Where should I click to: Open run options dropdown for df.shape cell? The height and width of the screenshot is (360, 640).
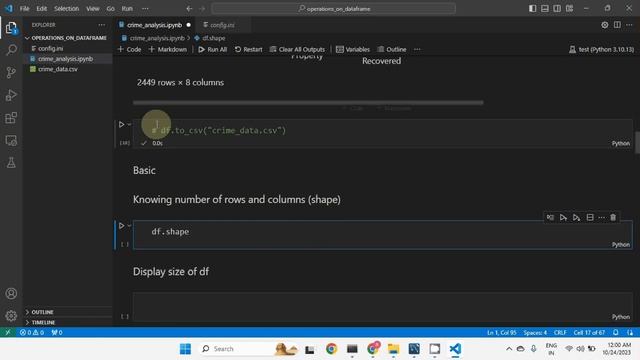point(129,225)
